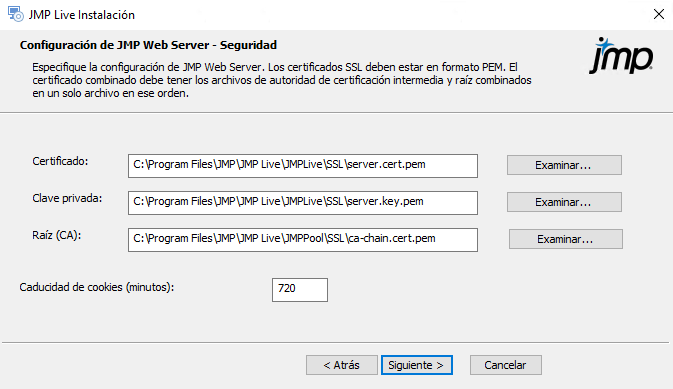The image size is (673, 389).
Task: Click the Certificado path input field
Action: tap(303, 166)
